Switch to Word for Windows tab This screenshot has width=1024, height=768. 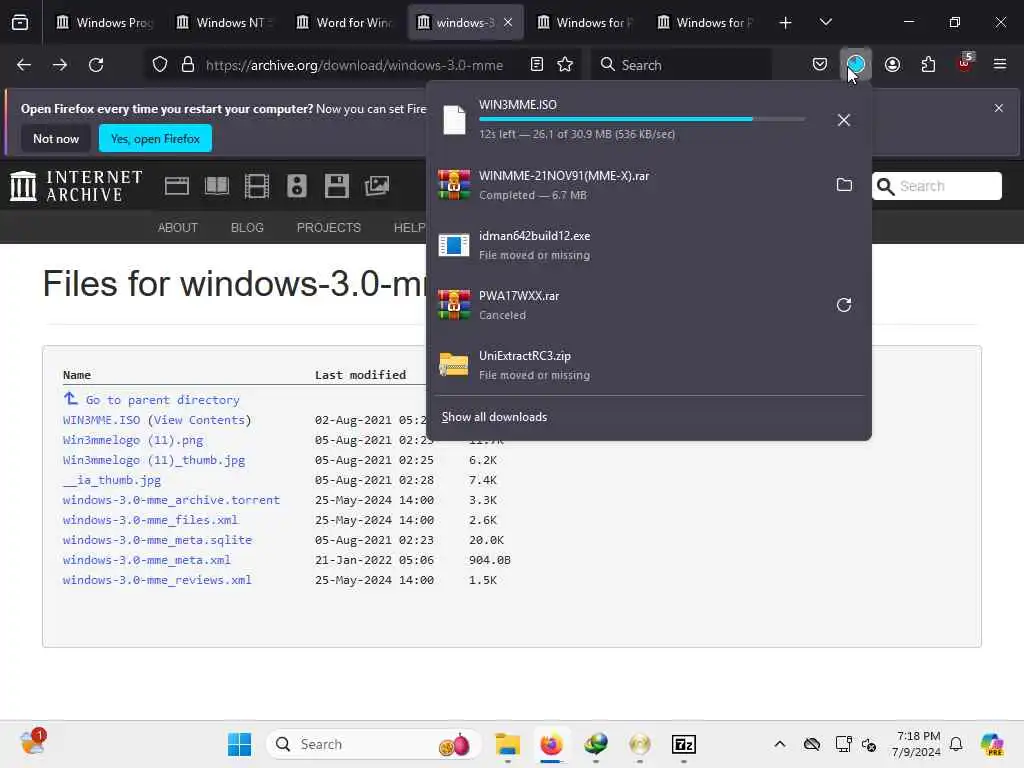(x=346, y=23)
